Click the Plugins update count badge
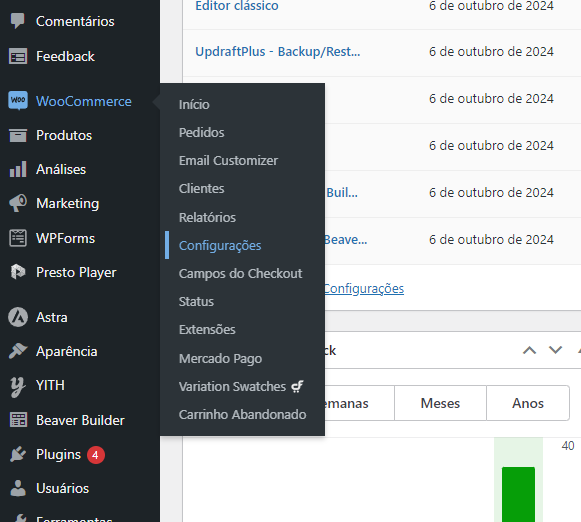The height and width of the screenshot is (522, 581). tap(96, 455)
